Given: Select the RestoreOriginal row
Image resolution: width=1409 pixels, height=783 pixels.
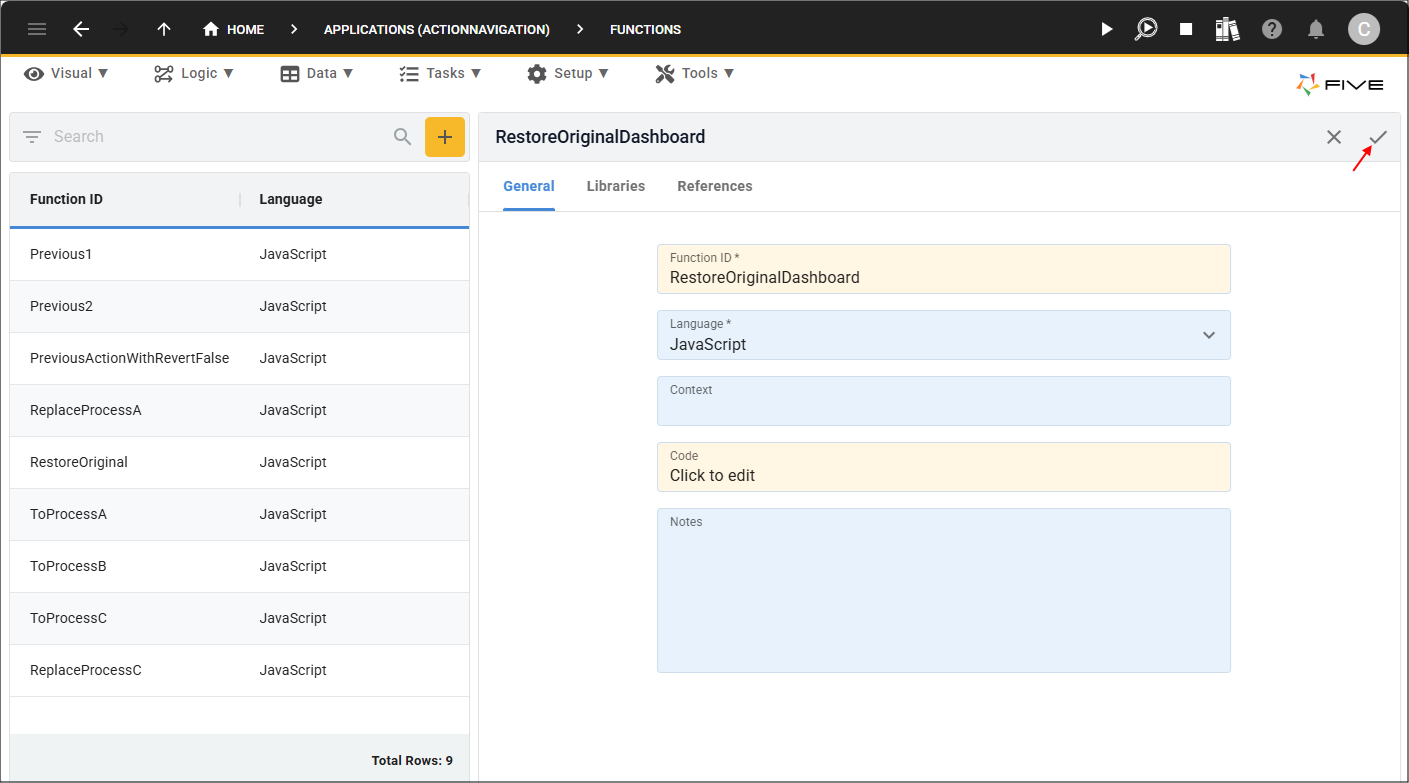Looking at the screenshot, I should 239,463.
